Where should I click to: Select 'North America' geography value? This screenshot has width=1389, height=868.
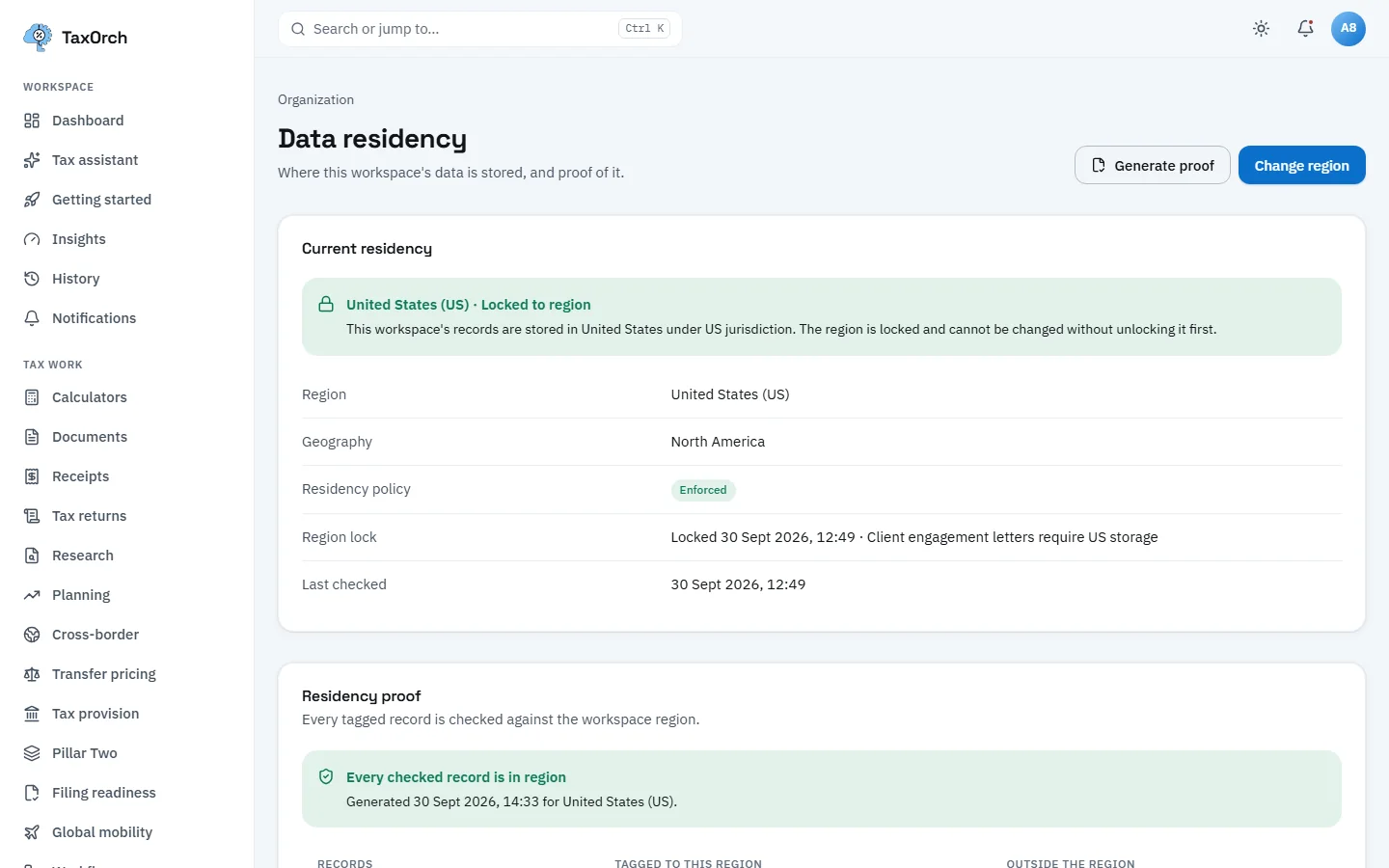point(718,442)
